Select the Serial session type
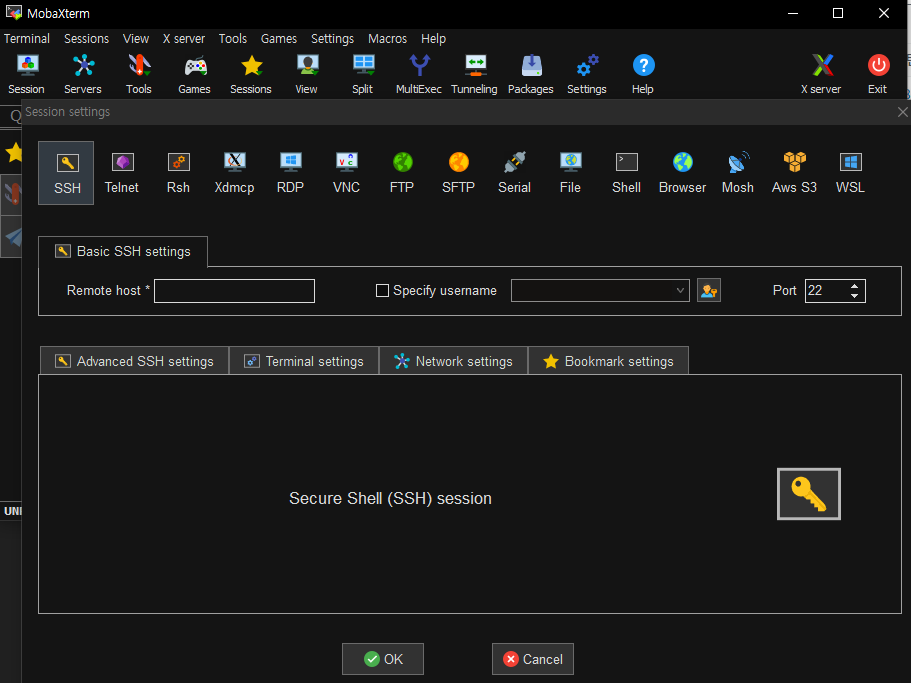This screenshot has width=911, height=683. pyautogui.click(x=514, y=172)
